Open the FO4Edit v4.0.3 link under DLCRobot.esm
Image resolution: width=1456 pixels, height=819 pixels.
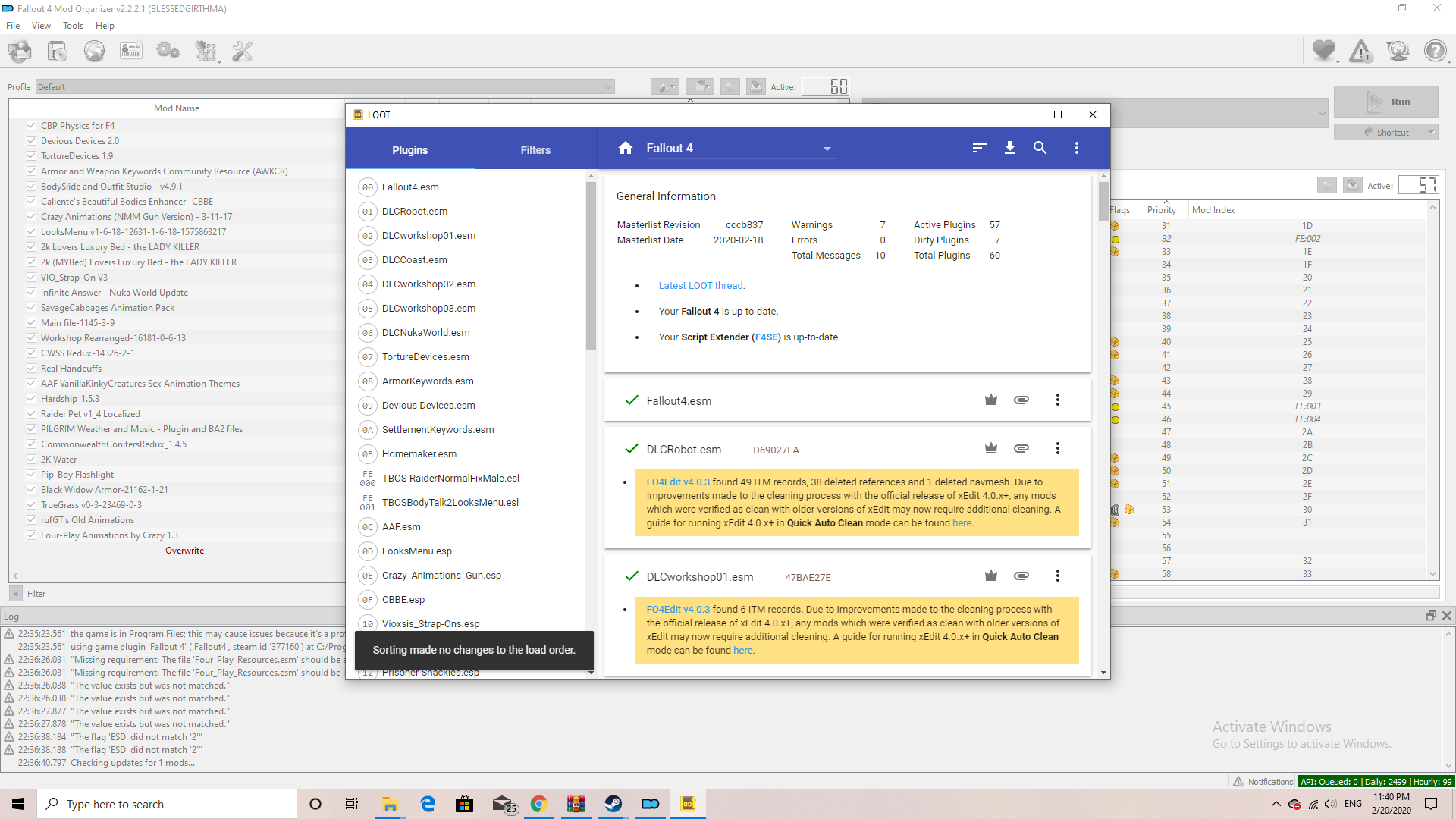point(678,482)
